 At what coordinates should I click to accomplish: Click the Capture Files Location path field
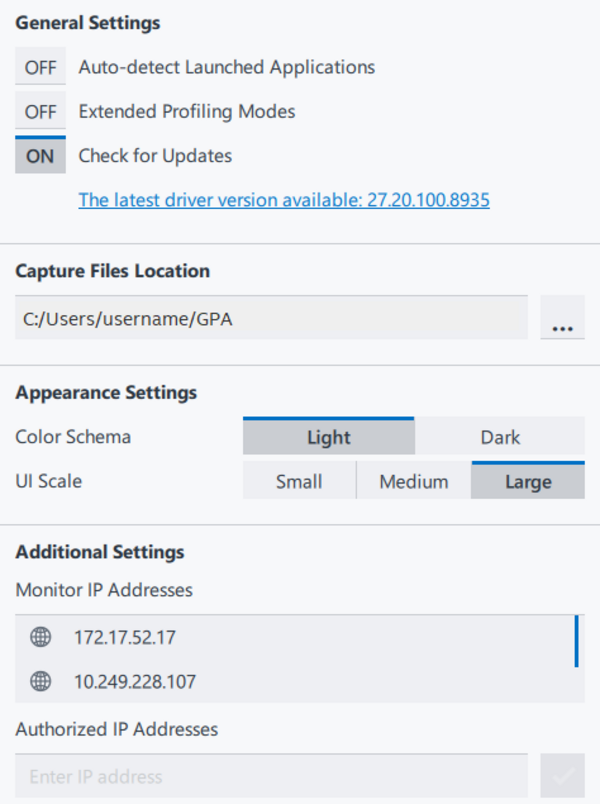(x=271, y=318)
